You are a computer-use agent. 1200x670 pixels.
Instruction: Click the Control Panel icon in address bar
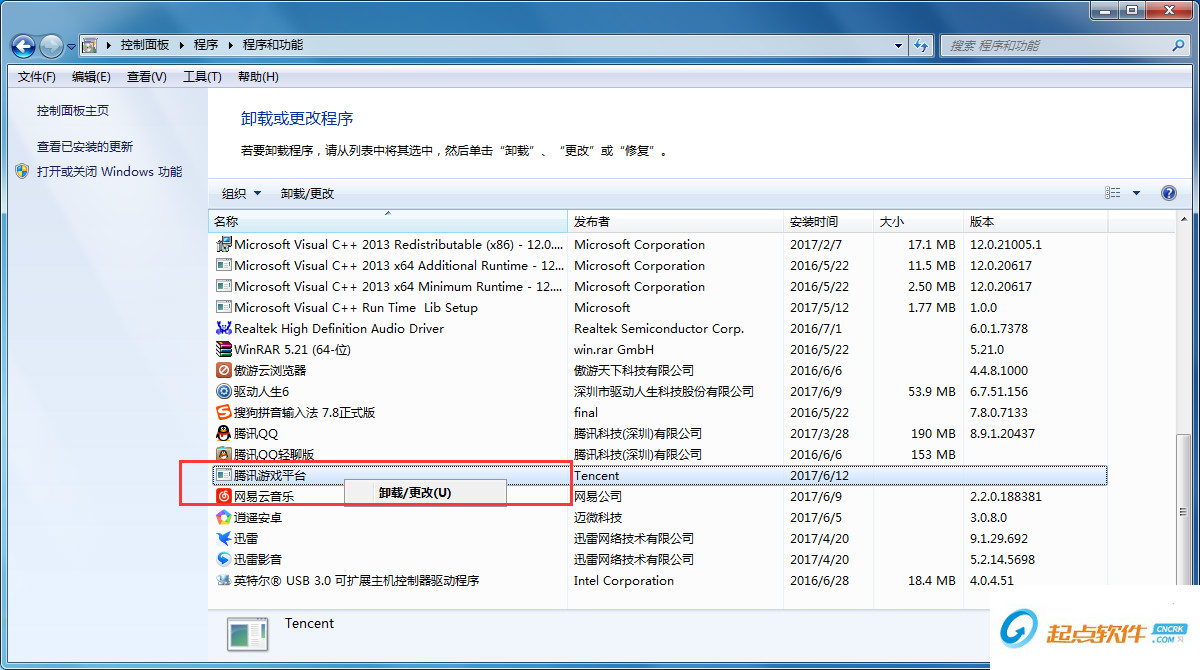pyautogui.click(x=89, y=45)
